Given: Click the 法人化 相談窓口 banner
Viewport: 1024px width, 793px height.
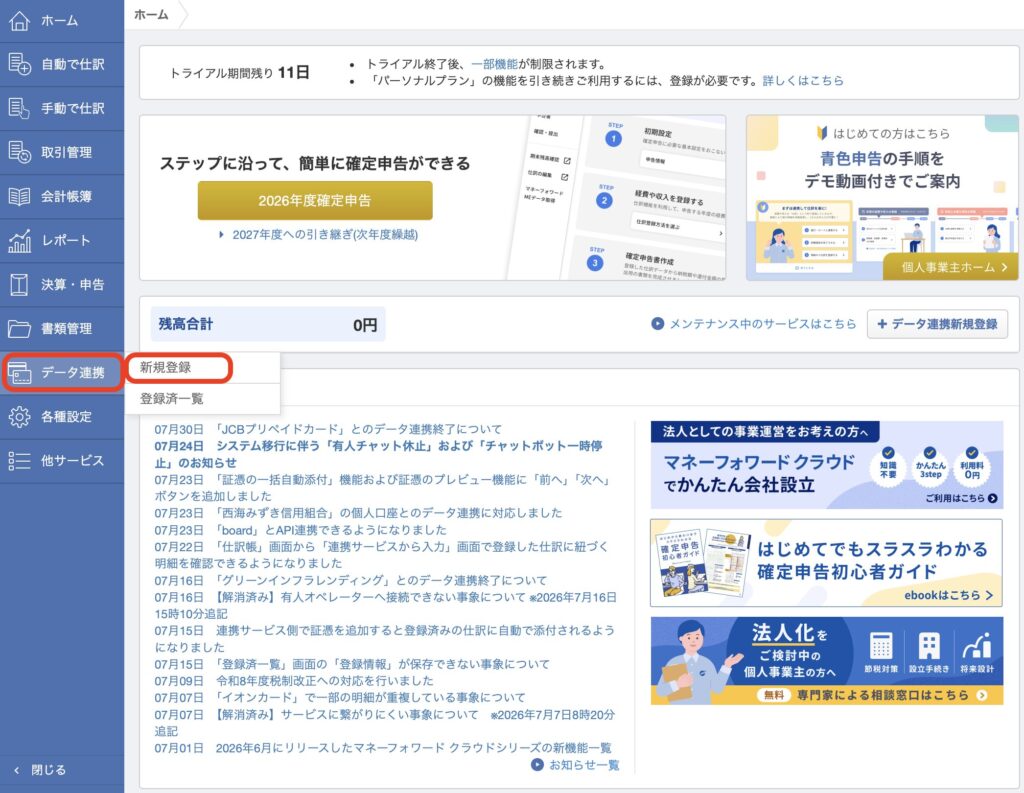Looking at the screenshot, I should point(827,660).
